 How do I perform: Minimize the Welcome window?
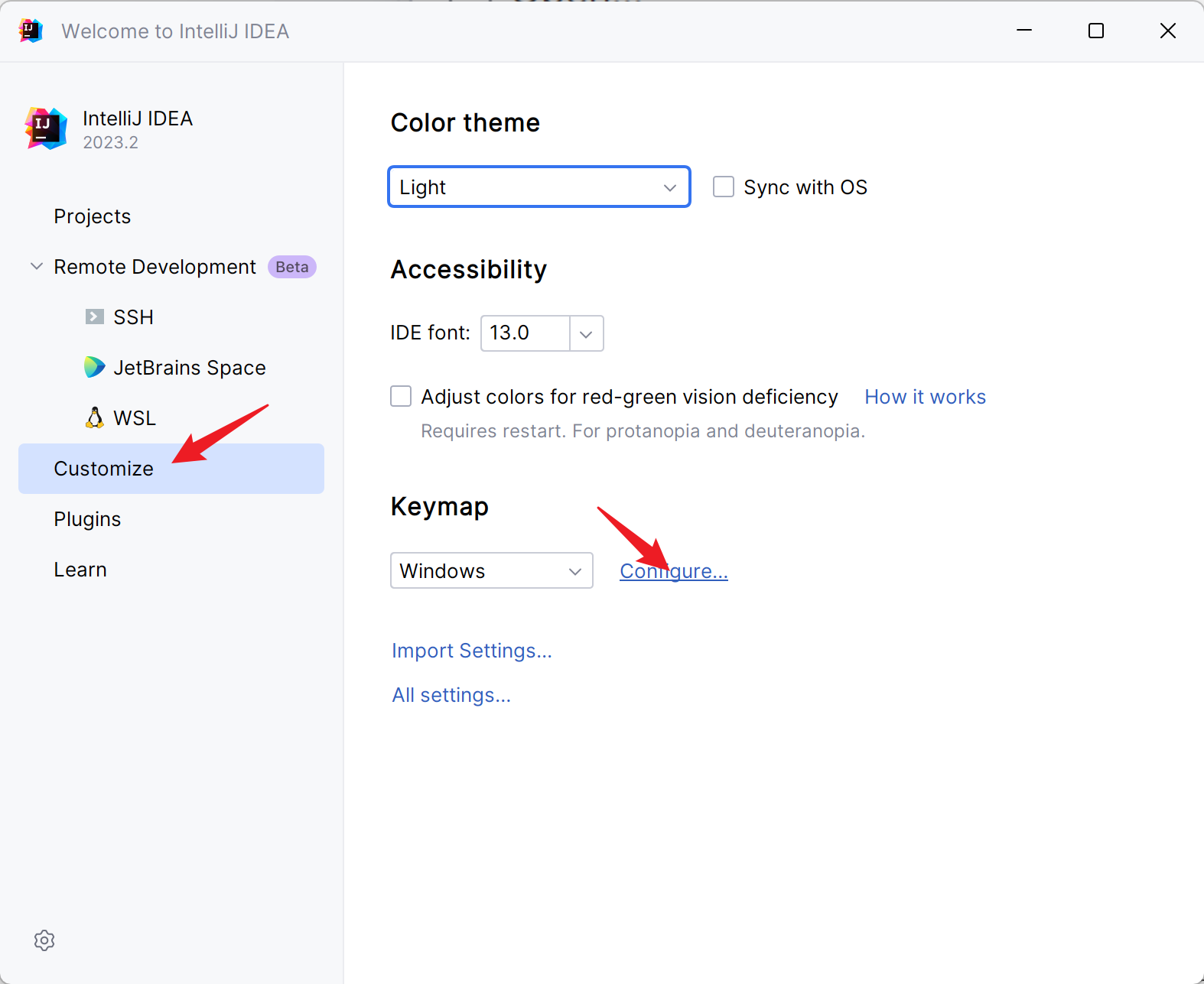click(x=1024, y=31)
